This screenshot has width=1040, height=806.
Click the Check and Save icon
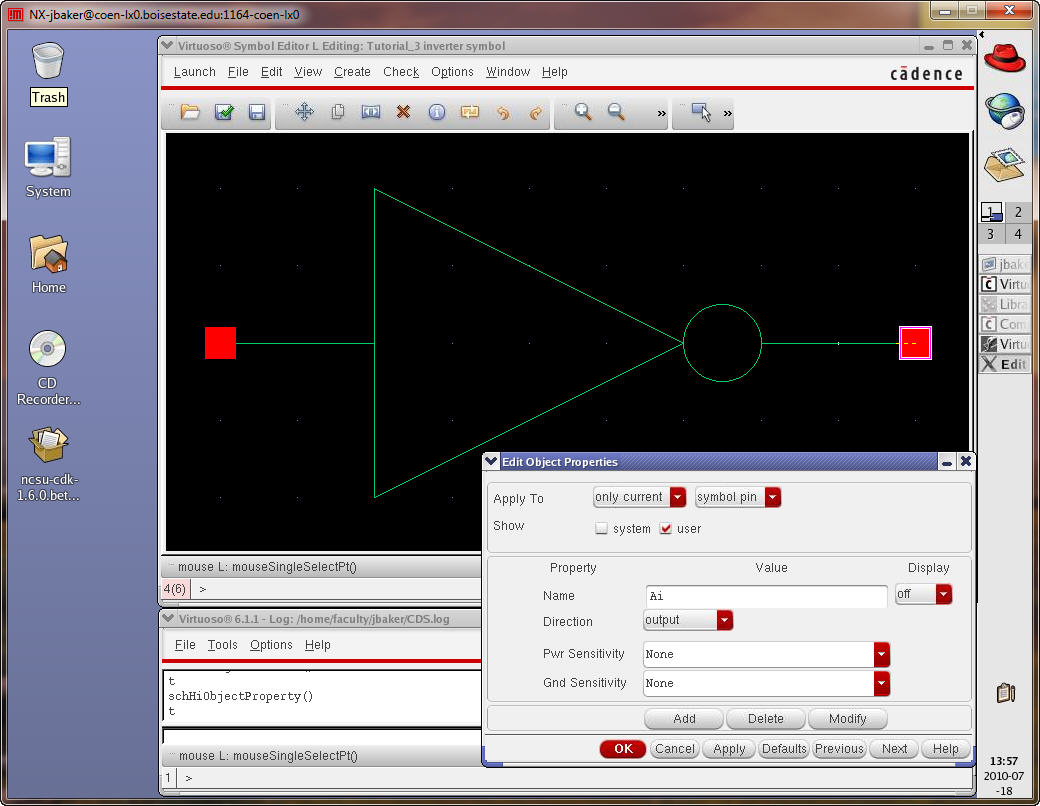point(224,113)
